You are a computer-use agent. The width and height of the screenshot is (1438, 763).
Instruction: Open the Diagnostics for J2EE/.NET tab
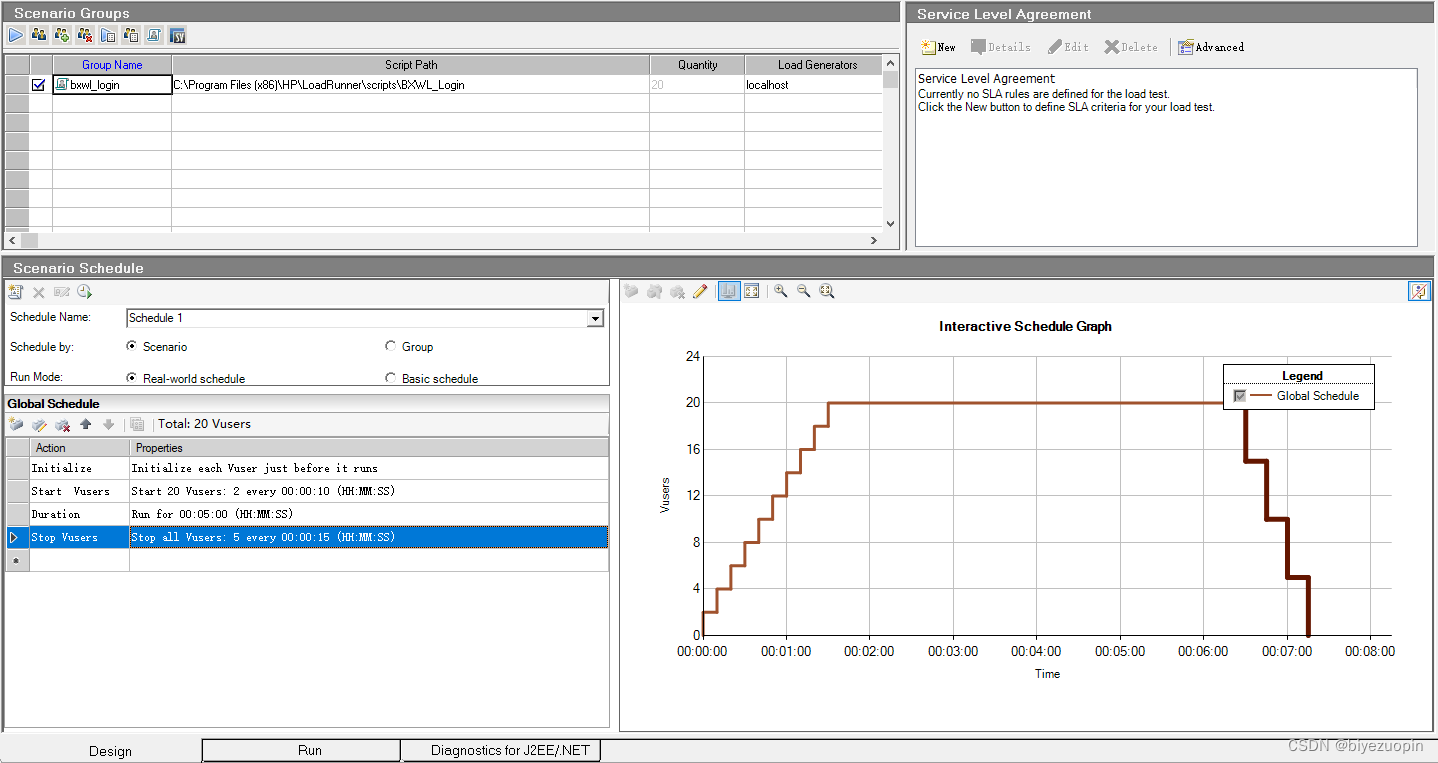click(x=501, y=750)
